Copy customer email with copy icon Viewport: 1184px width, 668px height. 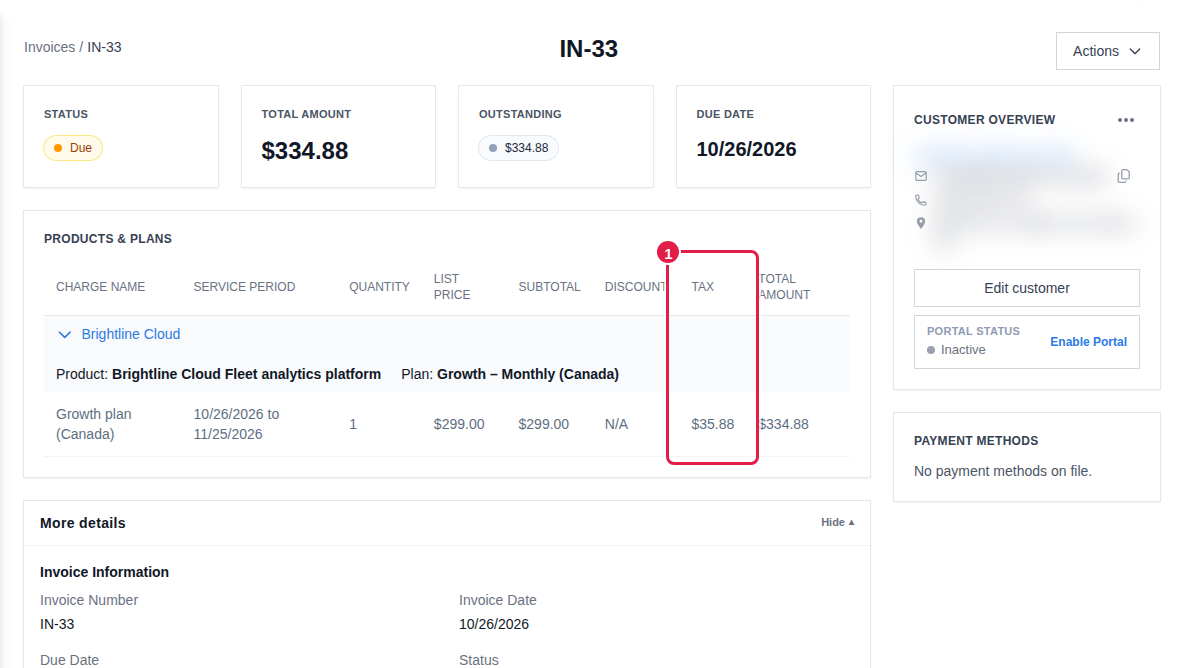[x=1124, y=176]
